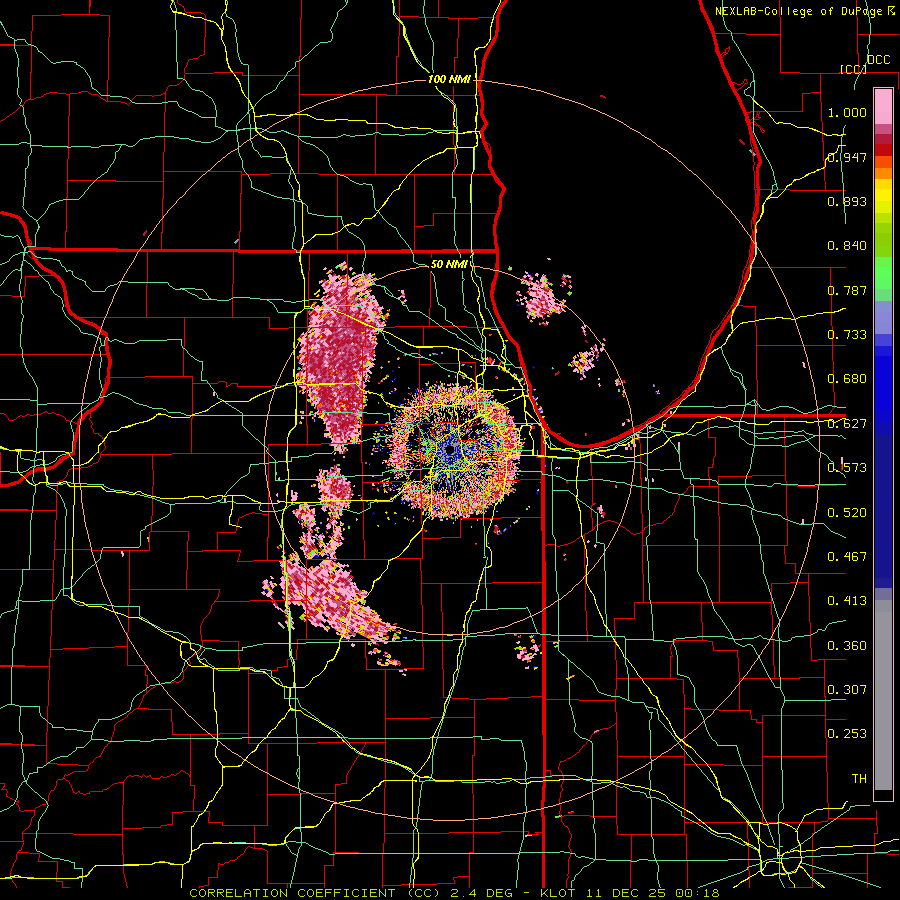Select the 0.893 scale value
Viewport: 900px width, 900px height.
coord(847,201)
